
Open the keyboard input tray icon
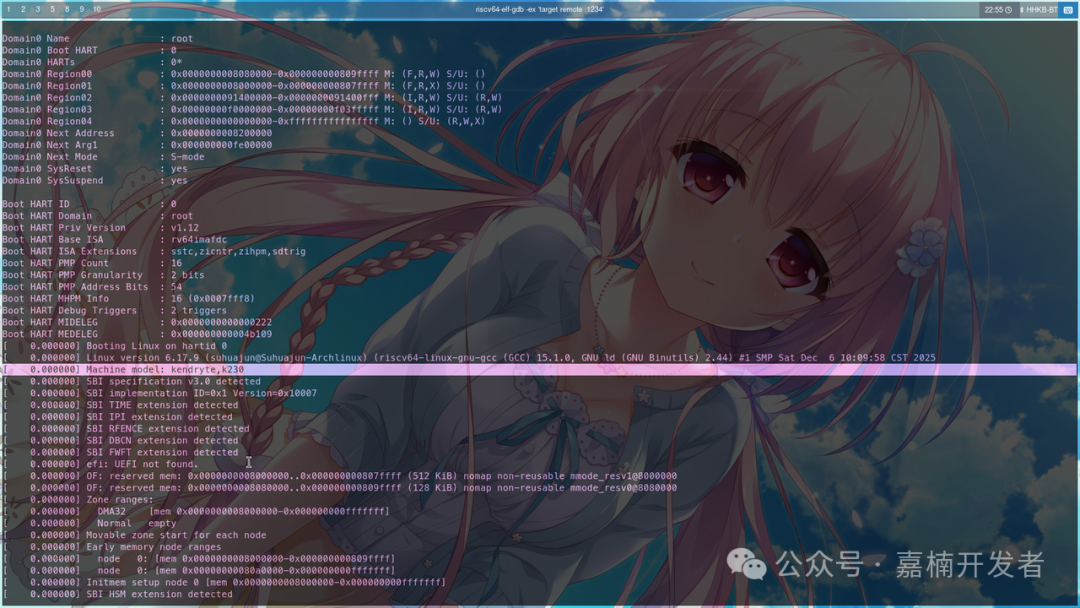(x=1068, y=10)
